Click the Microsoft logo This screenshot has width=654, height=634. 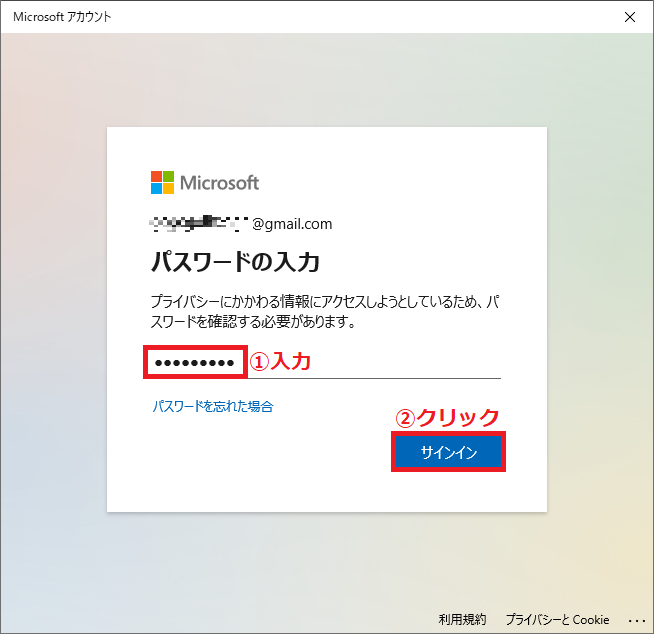(x=205, y=182)
